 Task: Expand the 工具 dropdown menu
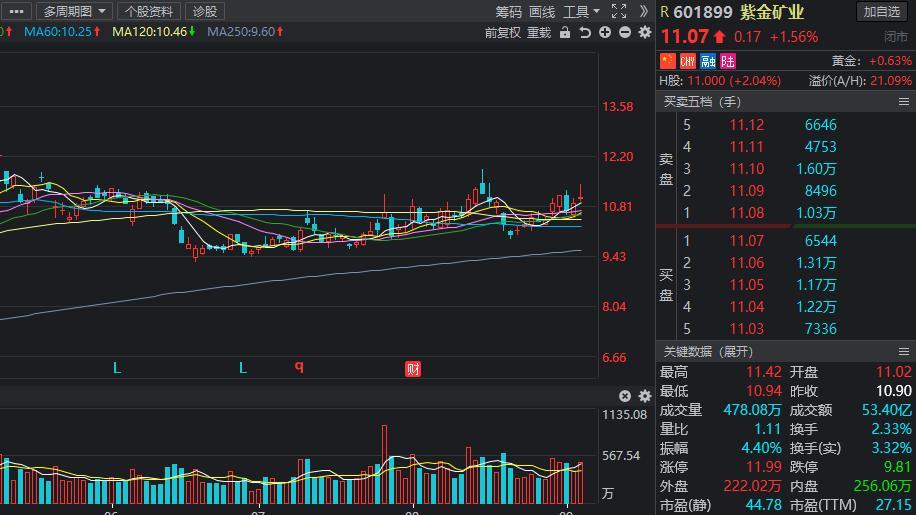pos(581,11)
